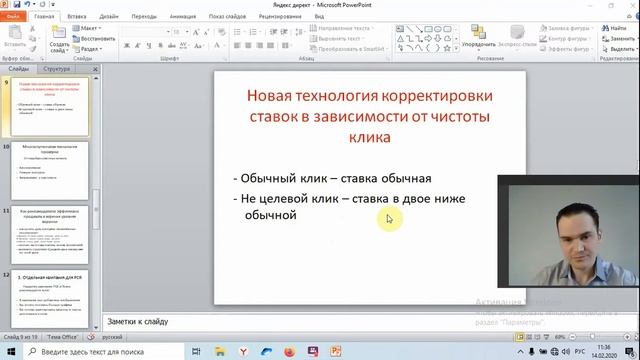Click the Paste (Вставить) clipboard icon

[x=15, y=33]
